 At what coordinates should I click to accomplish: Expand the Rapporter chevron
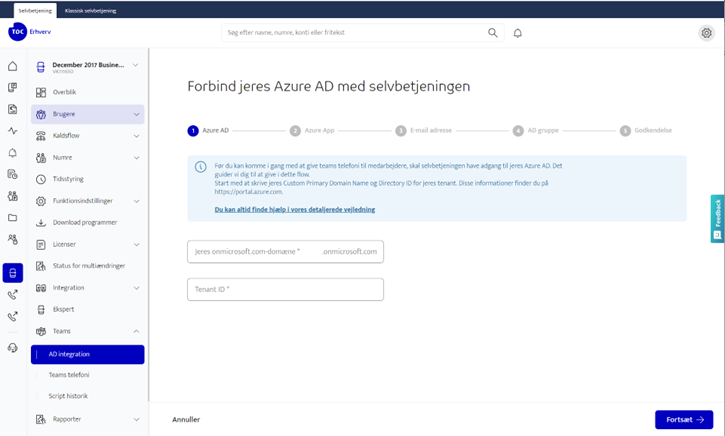point(136,419)
